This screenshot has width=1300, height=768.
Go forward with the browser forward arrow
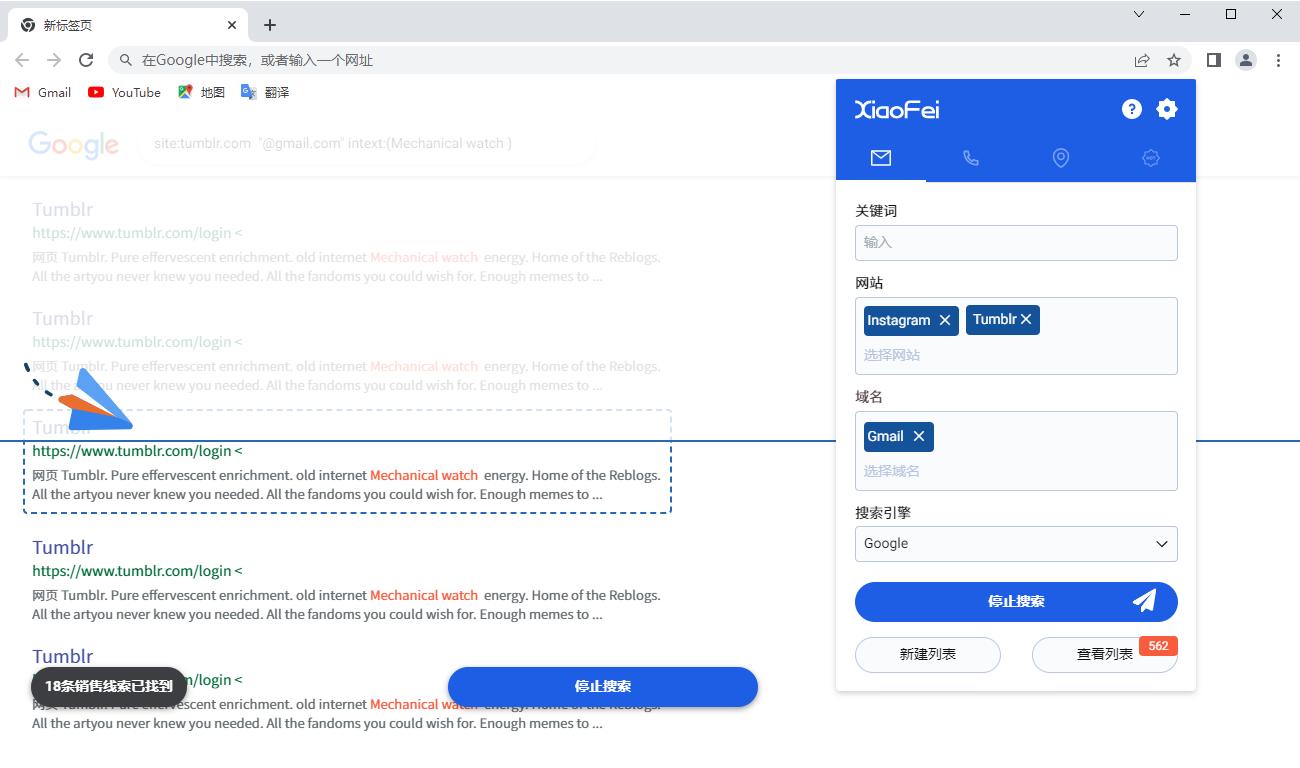click(x=54, y=60)
